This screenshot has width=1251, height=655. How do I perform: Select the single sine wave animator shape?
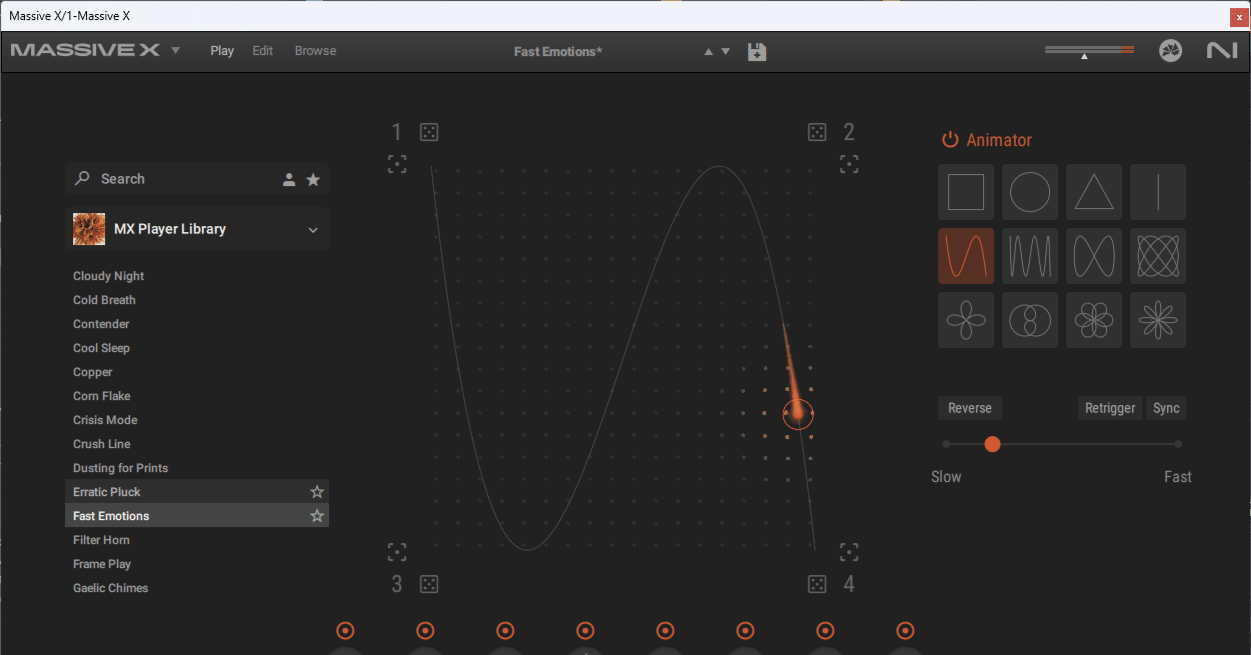point(966,256)
